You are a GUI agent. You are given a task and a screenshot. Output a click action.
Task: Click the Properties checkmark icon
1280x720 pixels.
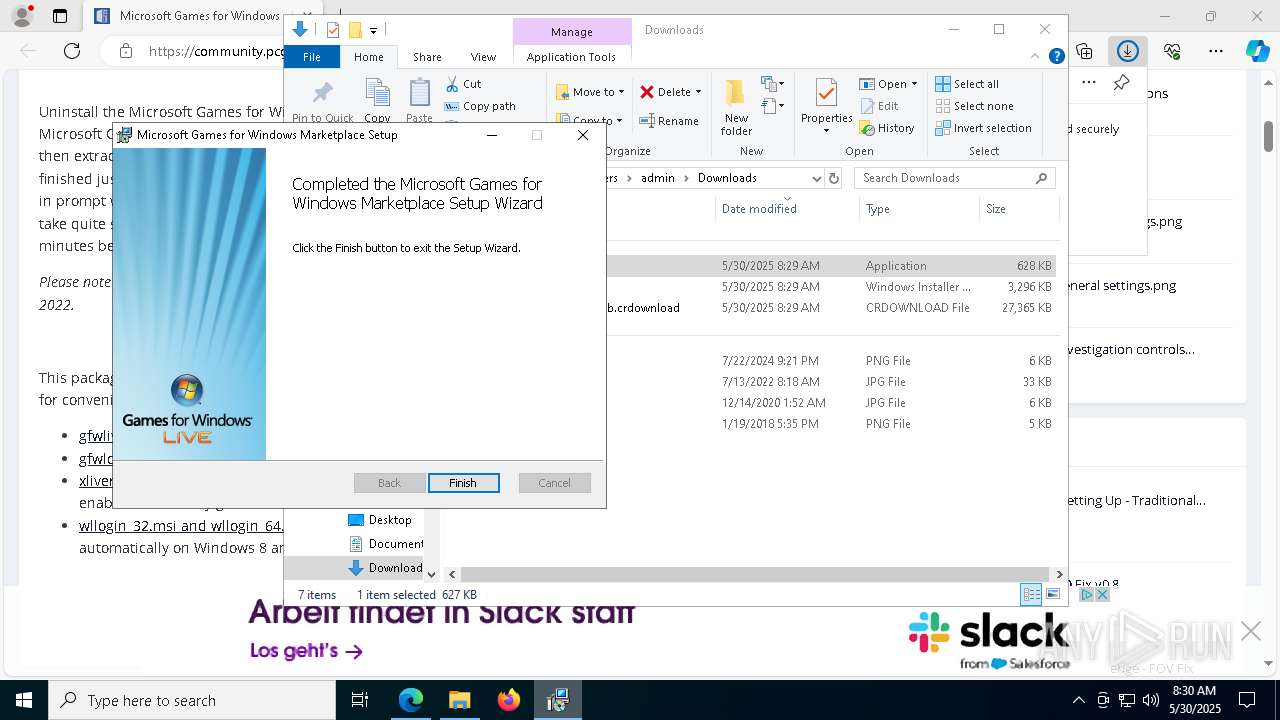point(826,93)
